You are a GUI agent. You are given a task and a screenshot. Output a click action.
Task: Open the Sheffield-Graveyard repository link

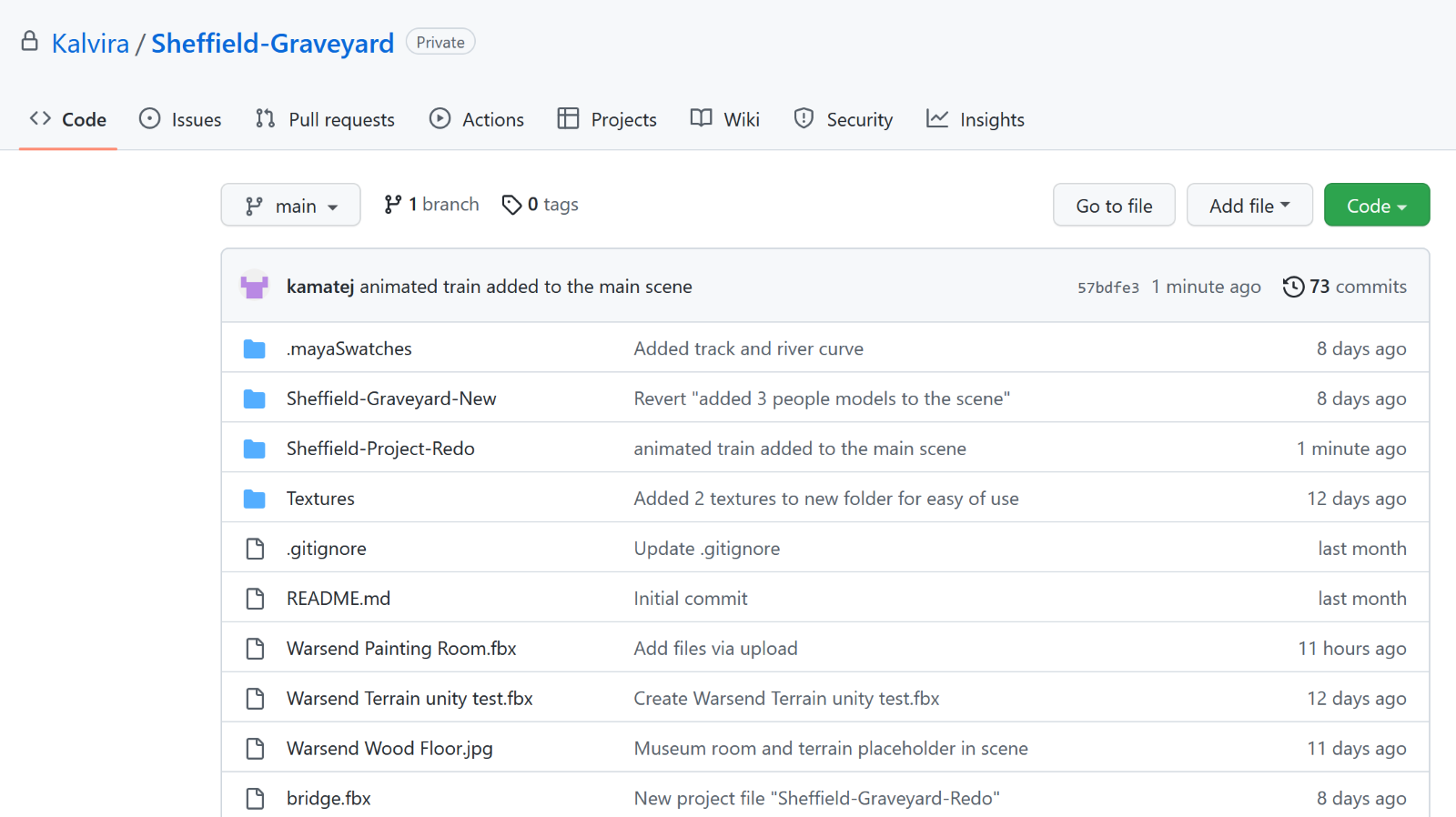point(272,43)
